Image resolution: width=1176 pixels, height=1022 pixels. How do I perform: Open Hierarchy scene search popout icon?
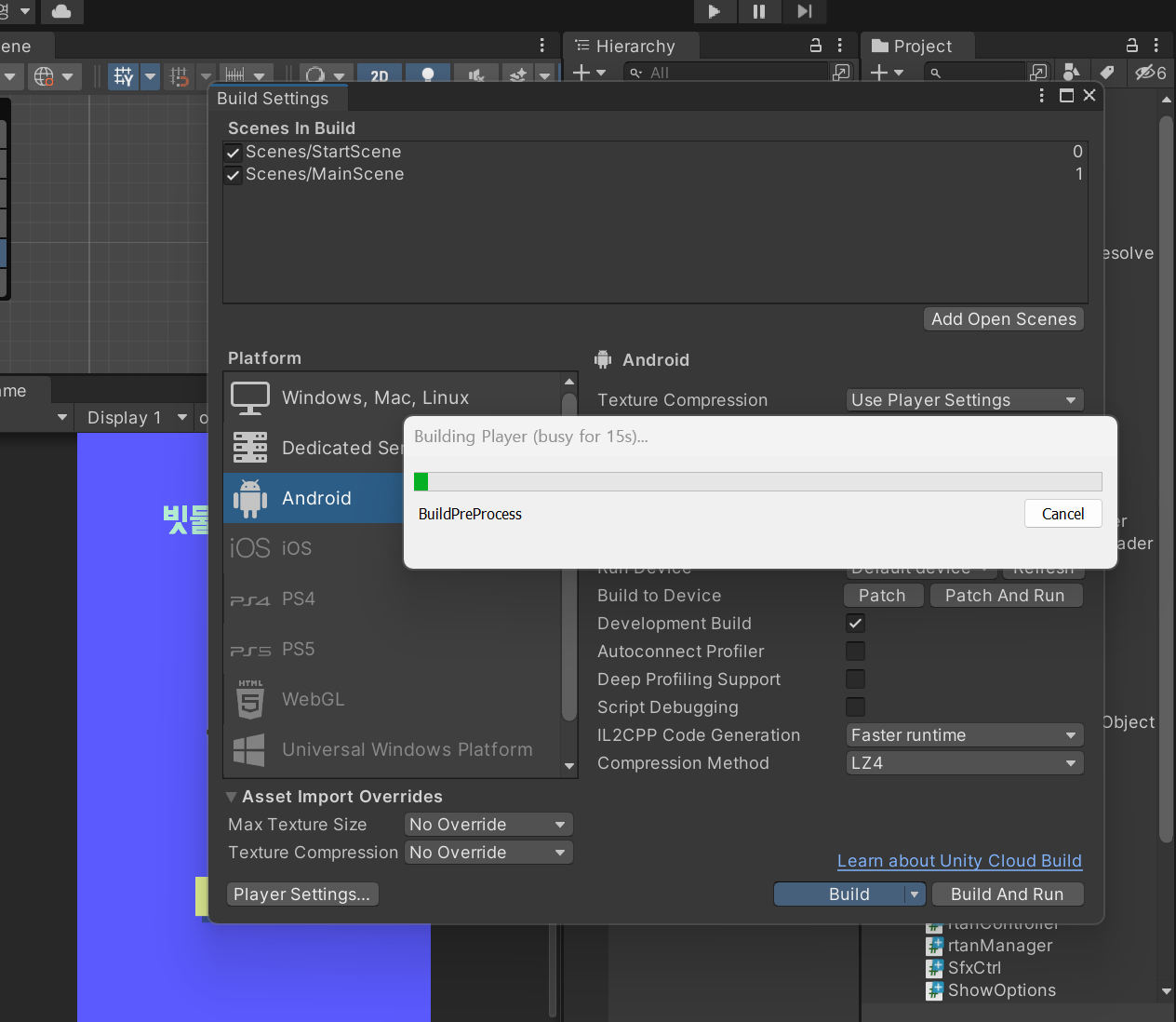[x=841, y=73]
